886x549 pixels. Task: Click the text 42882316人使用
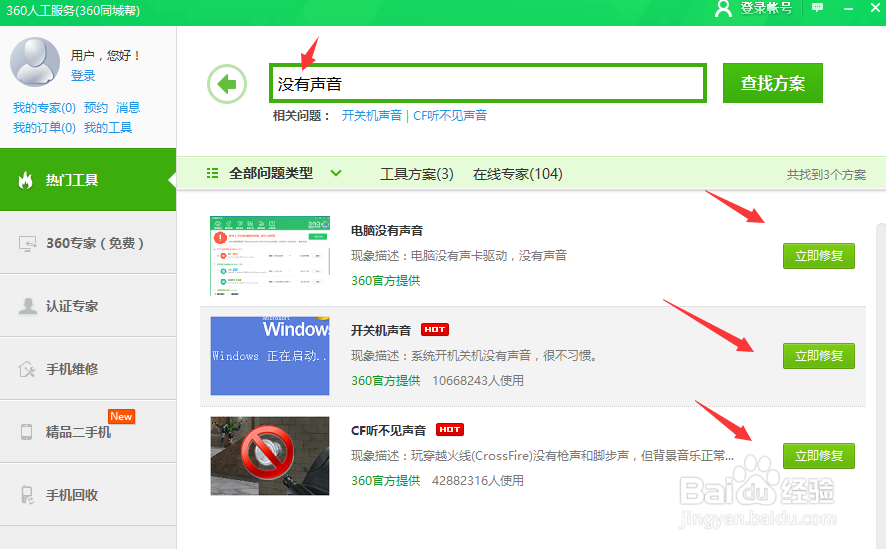[478, 481]
